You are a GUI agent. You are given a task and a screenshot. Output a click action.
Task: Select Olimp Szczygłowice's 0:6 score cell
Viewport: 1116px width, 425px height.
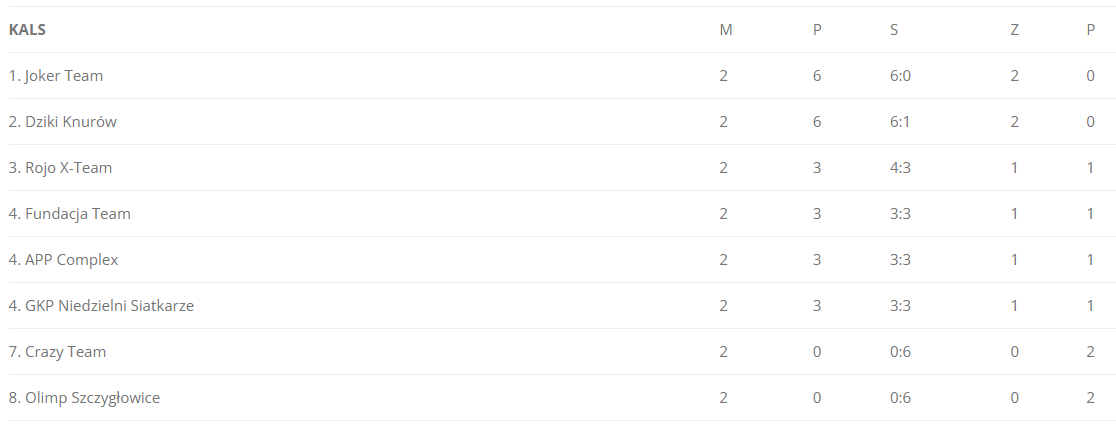coord(900,398)
